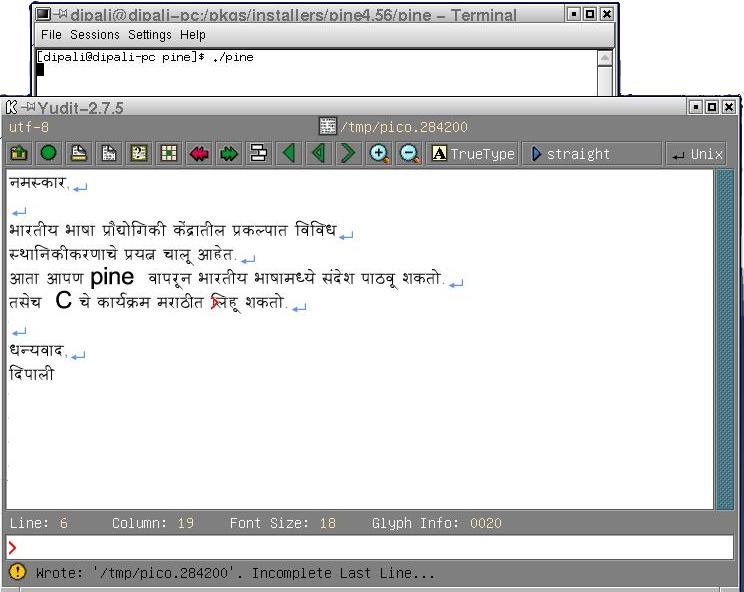The width and height of the screenshot is (744, 592).
Task: Toggle the Unix line-break mode button
Action: (697, 154)
